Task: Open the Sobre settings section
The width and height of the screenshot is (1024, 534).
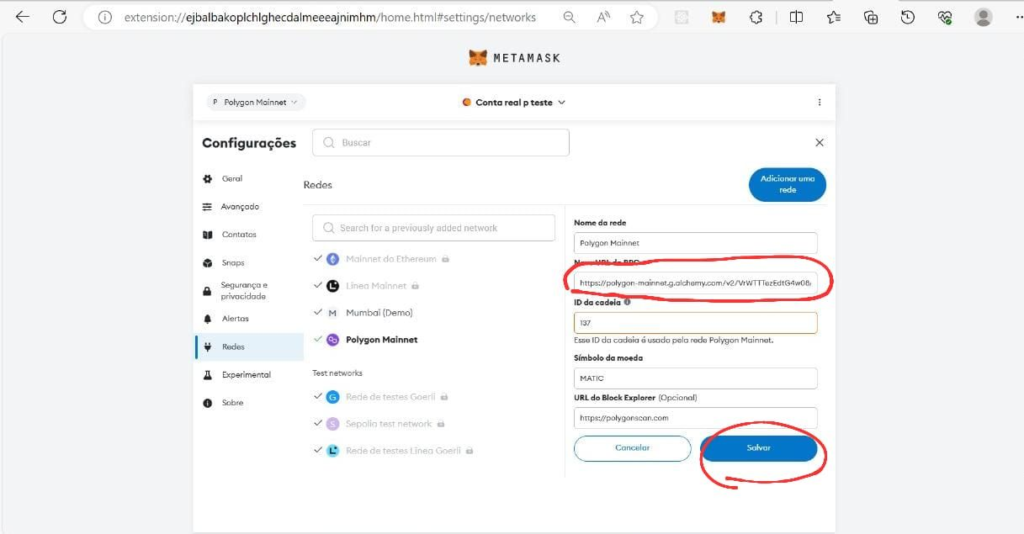Action: tap(232, 403)
